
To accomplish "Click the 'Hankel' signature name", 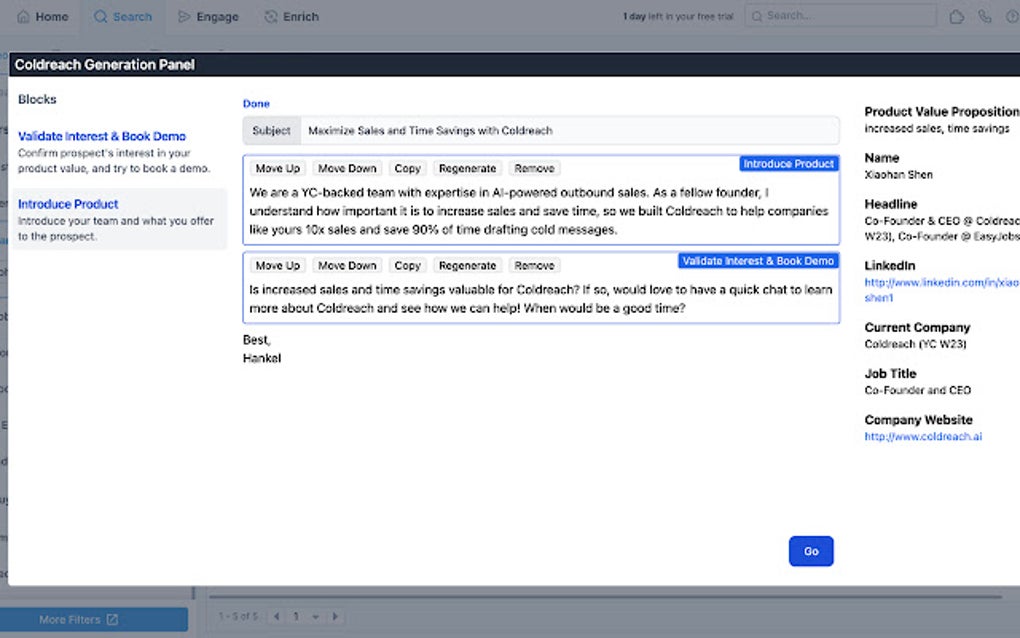I will [x=262, y=358].
